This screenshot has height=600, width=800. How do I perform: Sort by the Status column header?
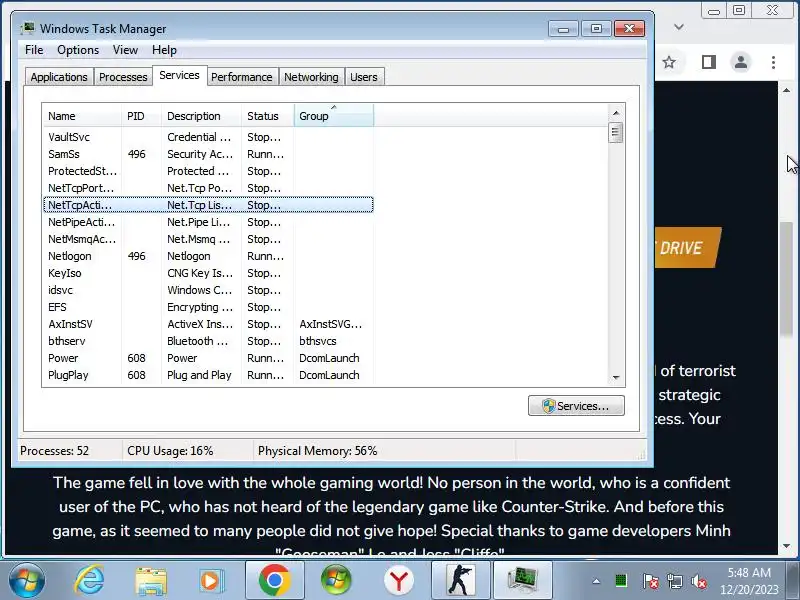tap(268, 116)
